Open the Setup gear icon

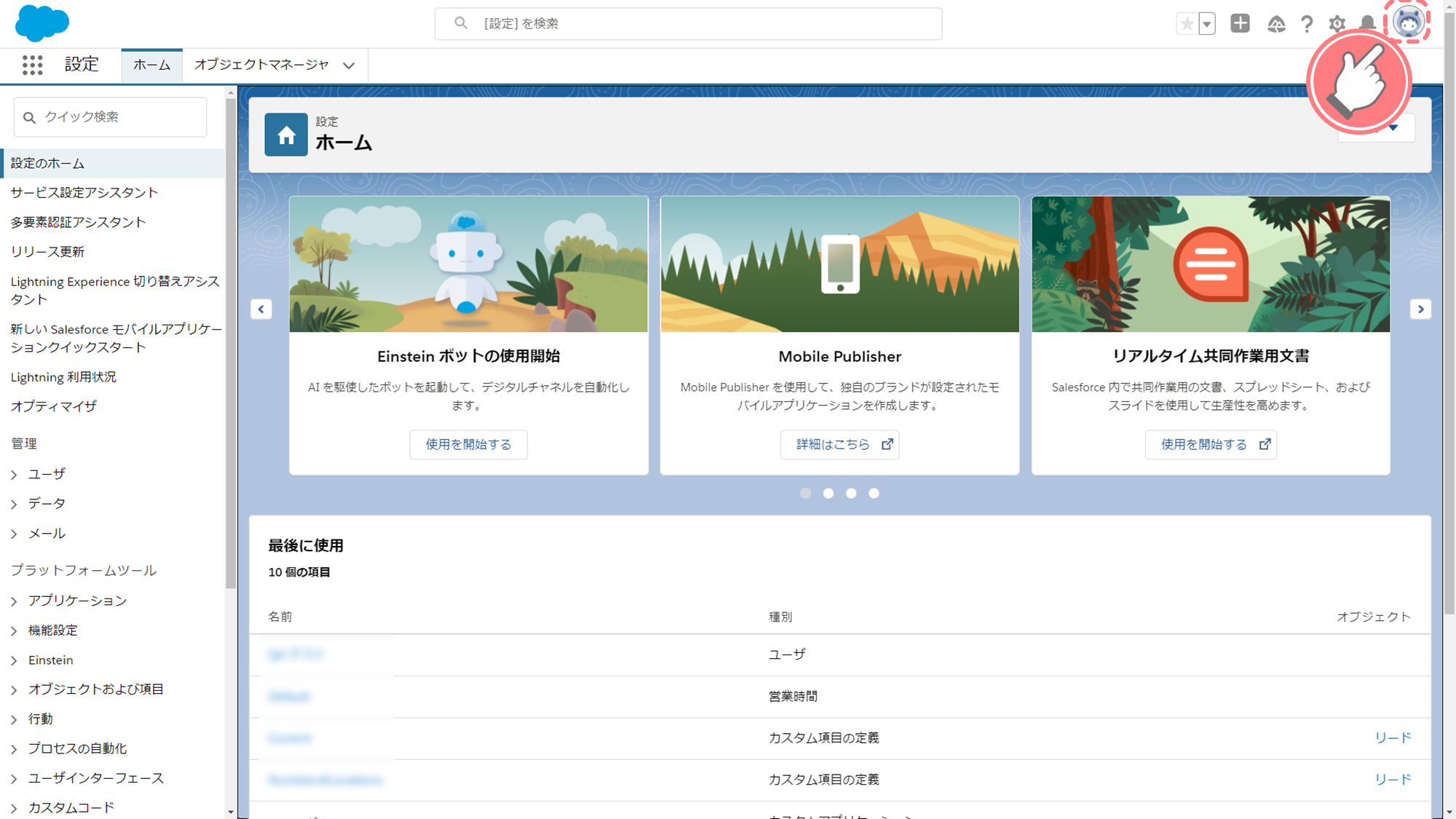[1337, 24]
